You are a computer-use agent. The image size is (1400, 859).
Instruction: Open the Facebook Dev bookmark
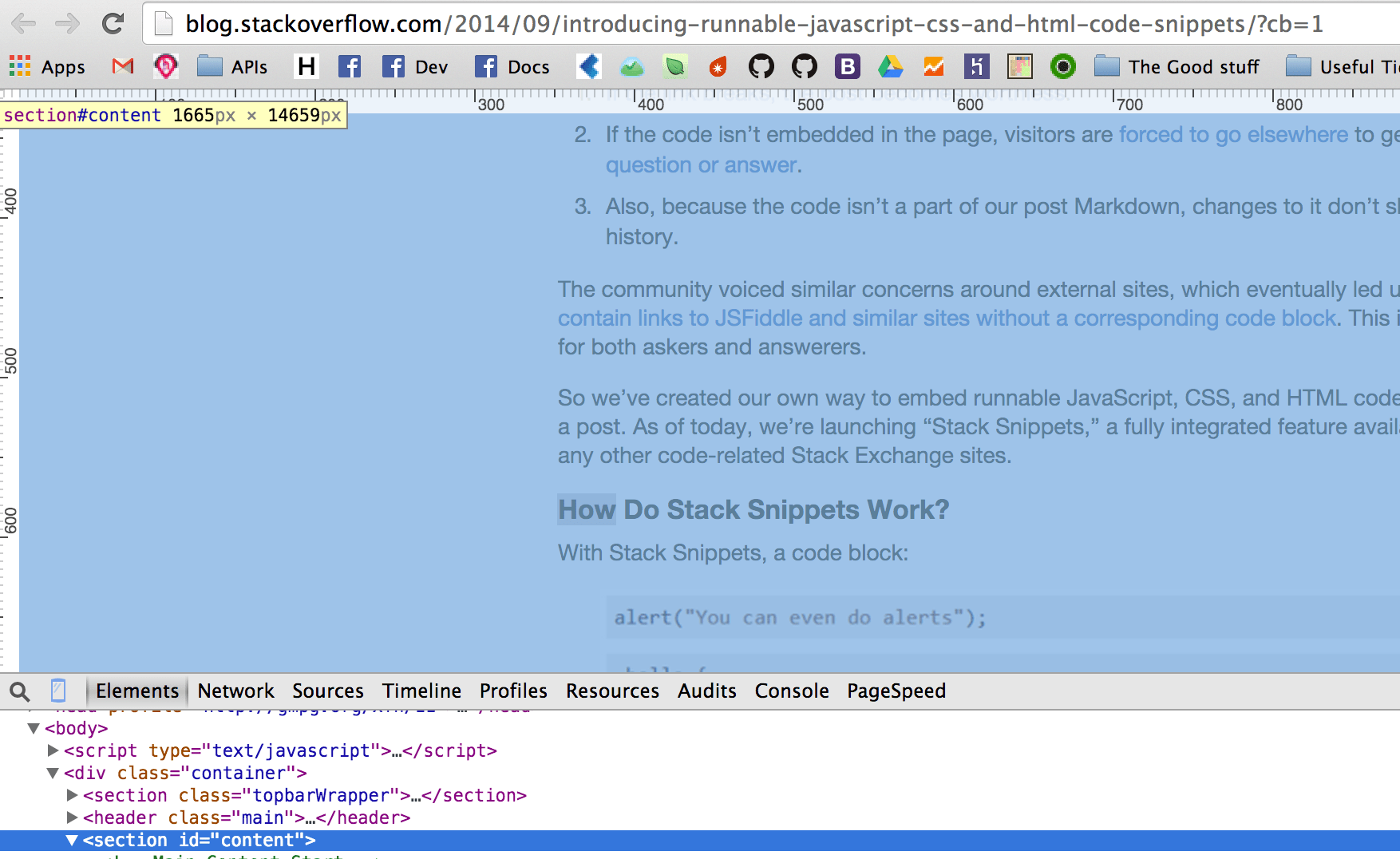(x=415, y=66)
